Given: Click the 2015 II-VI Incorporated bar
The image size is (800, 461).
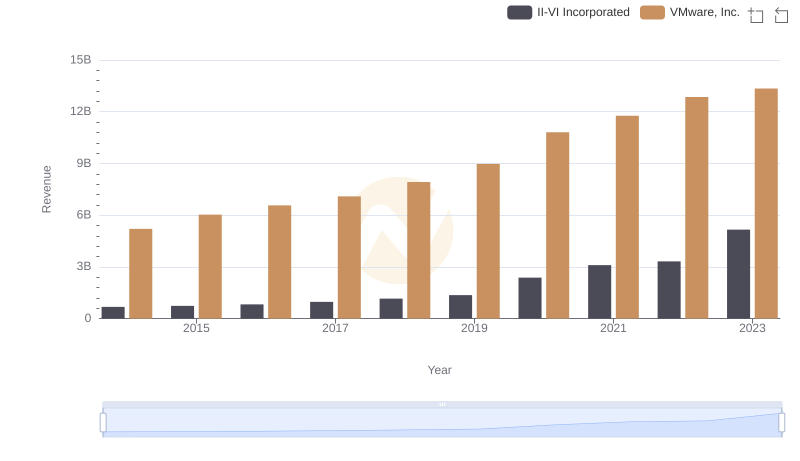Looking at the screenshot, I should (183, 312).
